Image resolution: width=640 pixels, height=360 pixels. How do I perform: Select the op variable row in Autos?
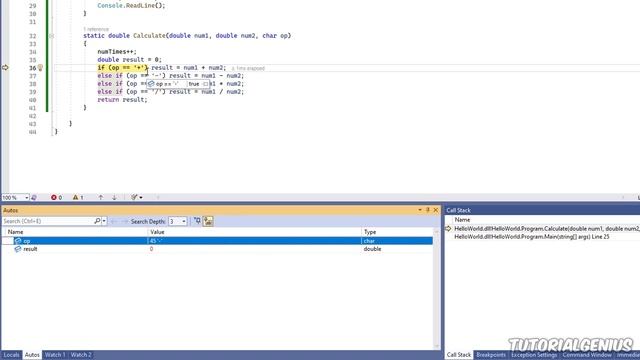(x=217, y=241)
